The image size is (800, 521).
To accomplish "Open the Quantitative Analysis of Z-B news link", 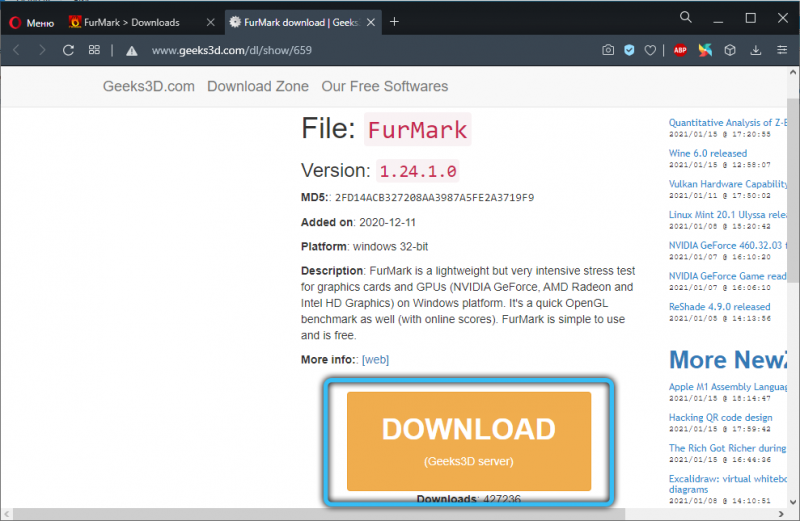I will 728,122.
